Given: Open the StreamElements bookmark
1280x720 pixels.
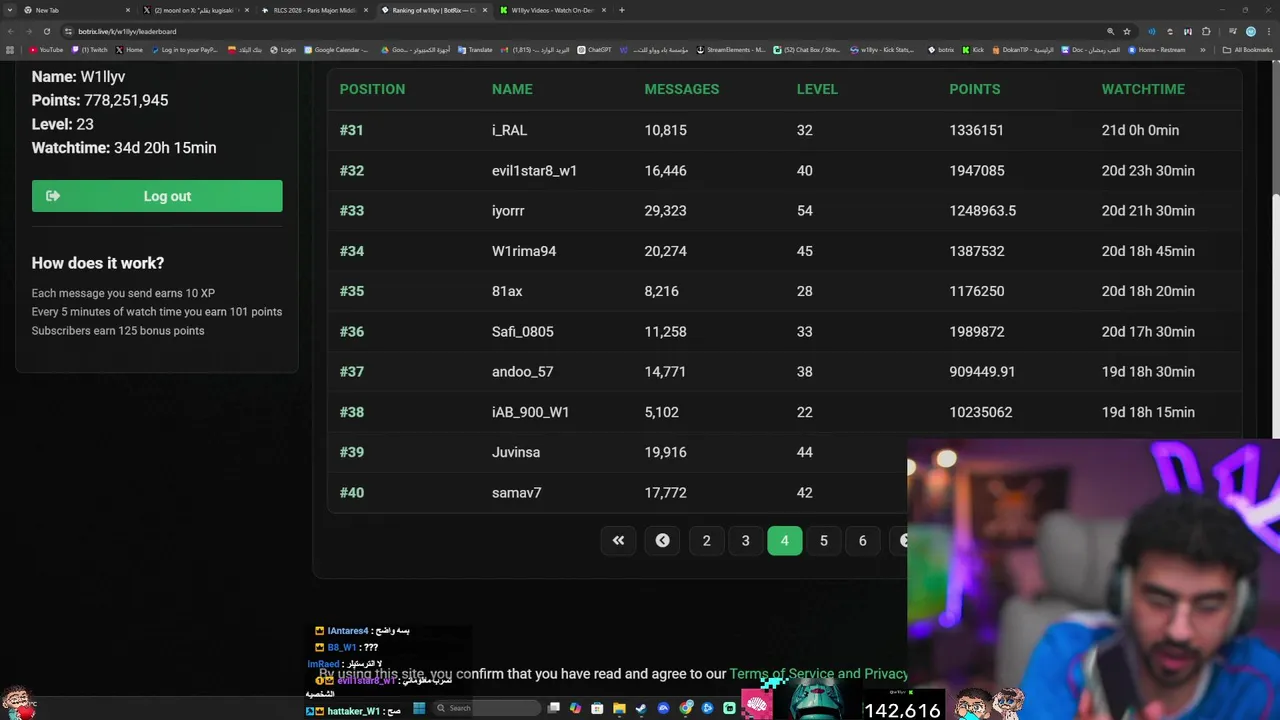Looking at the screenshot, I should [731, 49].
